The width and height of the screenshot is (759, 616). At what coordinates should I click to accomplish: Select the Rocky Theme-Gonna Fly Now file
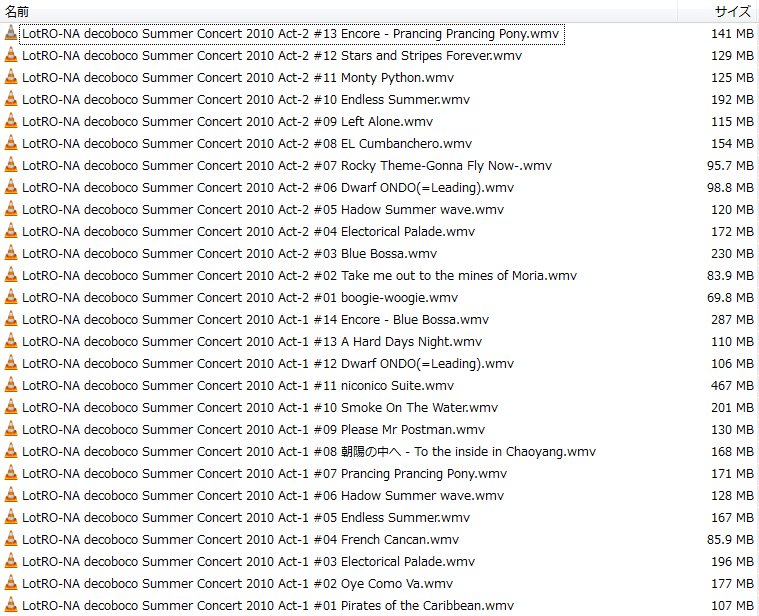(286, 166)
